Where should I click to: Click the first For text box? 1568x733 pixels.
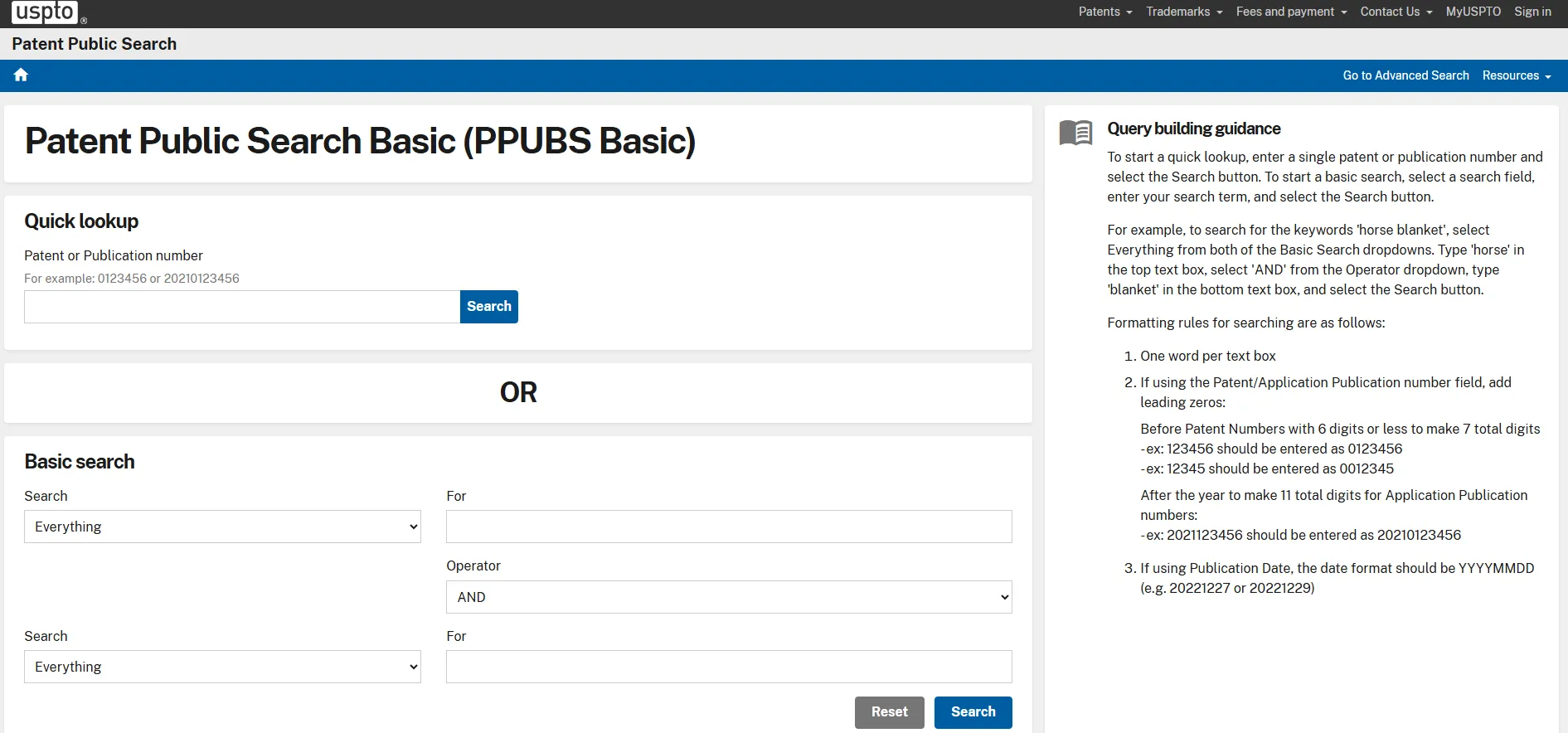coord(729,527)
